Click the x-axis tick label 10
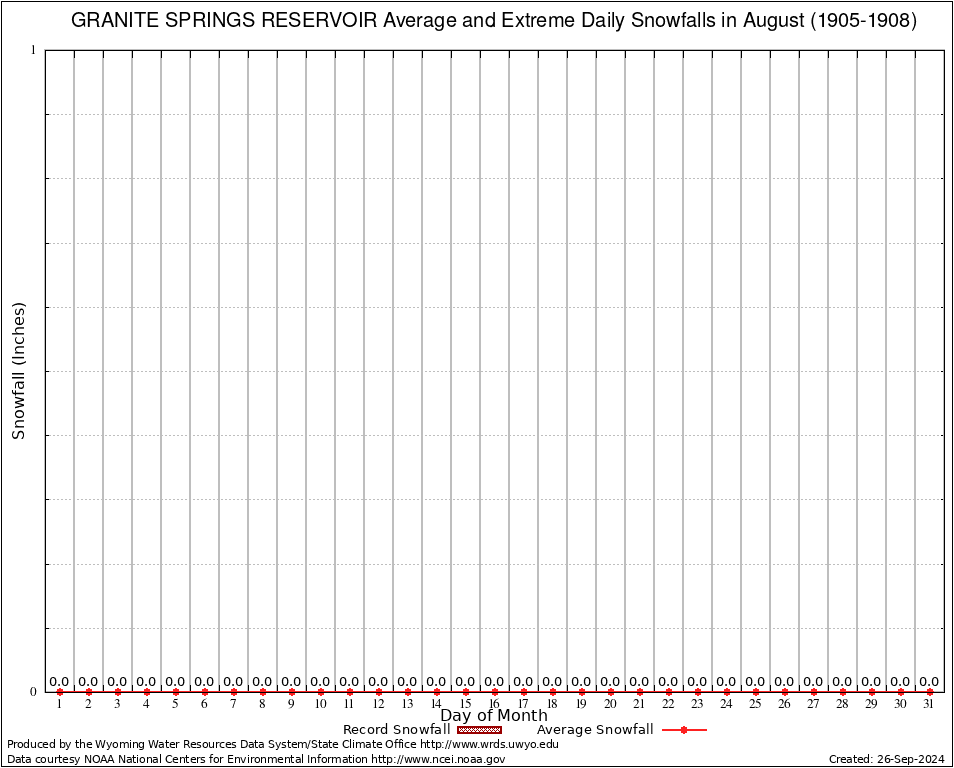This screenshot has width=954, height=768. [x=320, y=704]
